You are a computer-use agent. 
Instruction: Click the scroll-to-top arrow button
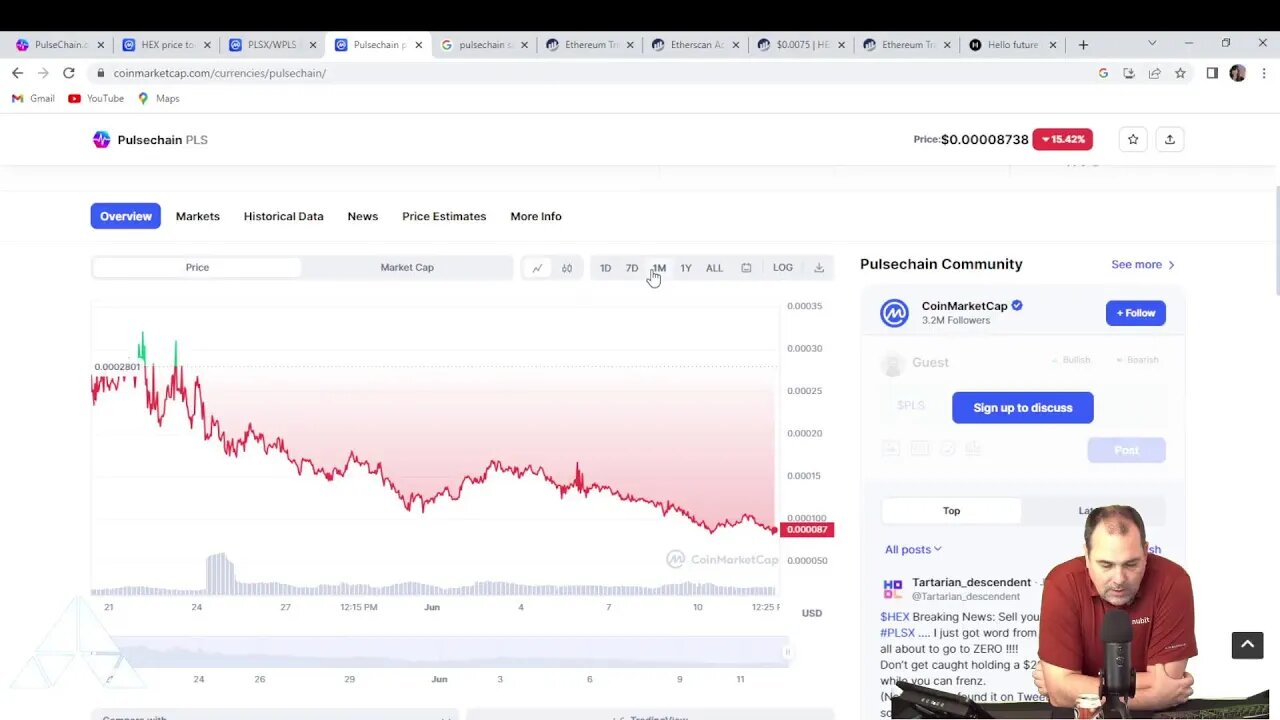tap(1247, 645)
